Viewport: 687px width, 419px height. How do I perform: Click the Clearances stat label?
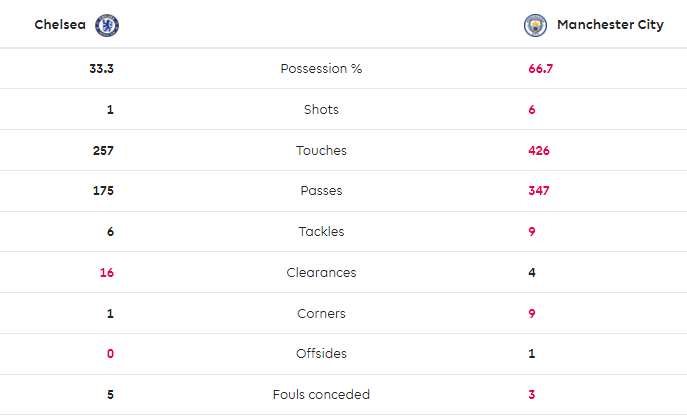(321, 272)
